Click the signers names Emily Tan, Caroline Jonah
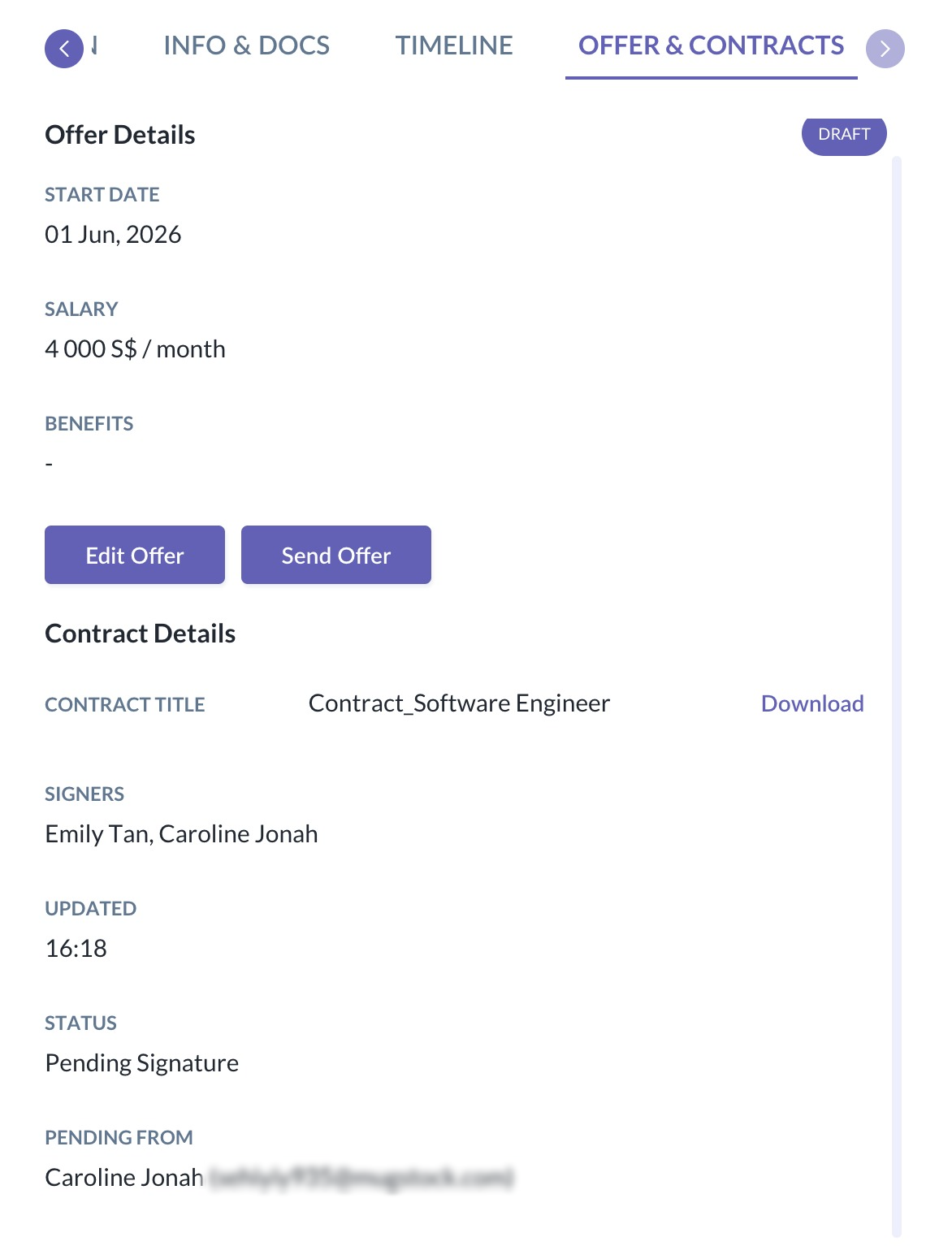The height and width of the screenshot is (1246, 952). click(x=181, y=834)
